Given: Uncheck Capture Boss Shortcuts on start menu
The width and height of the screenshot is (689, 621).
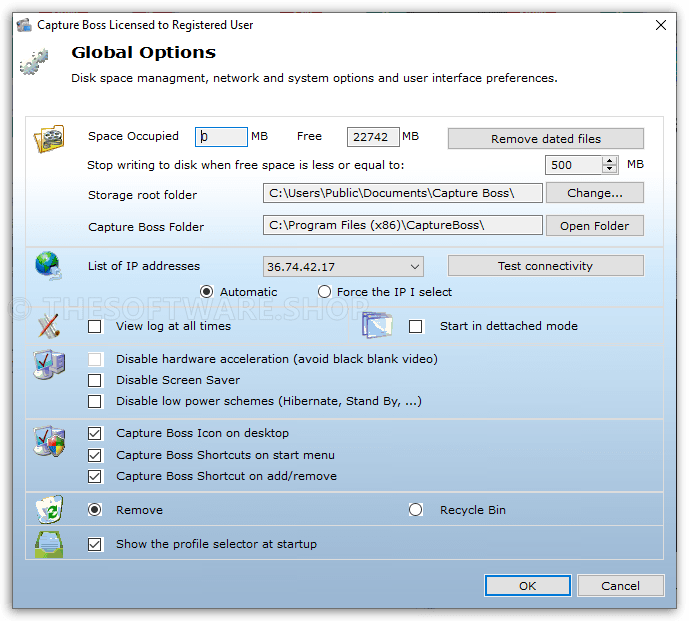Looking at the screenshot, I should [x=94, y=455].
